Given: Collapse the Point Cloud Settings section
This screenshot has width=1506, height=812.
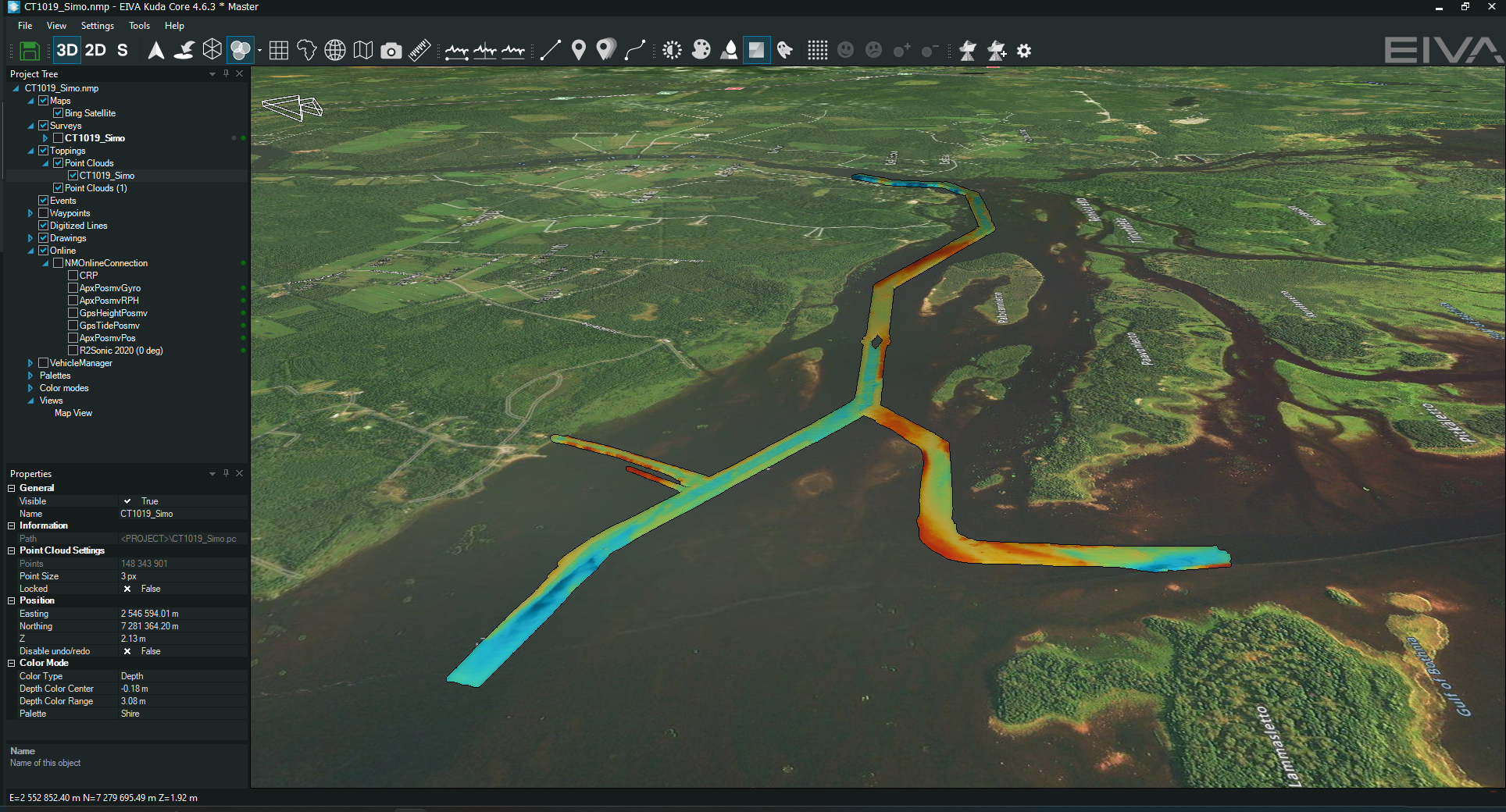Looking at the screenshot, I should click(12, 550).
